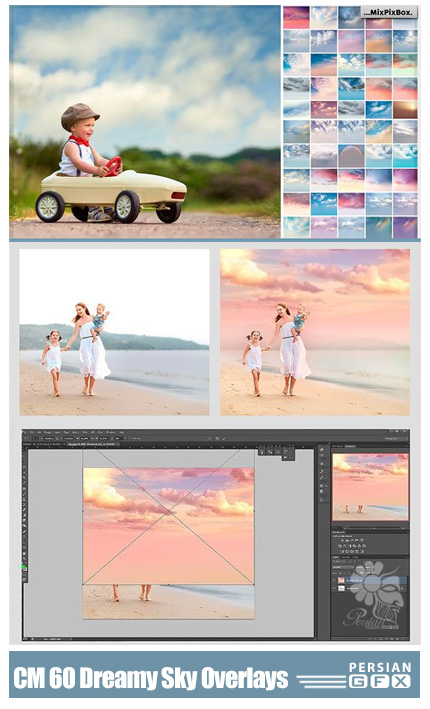Viewport: 430px width, 709px height.
Task: Switch to the inactive document tab
Action: pos(42,444)
